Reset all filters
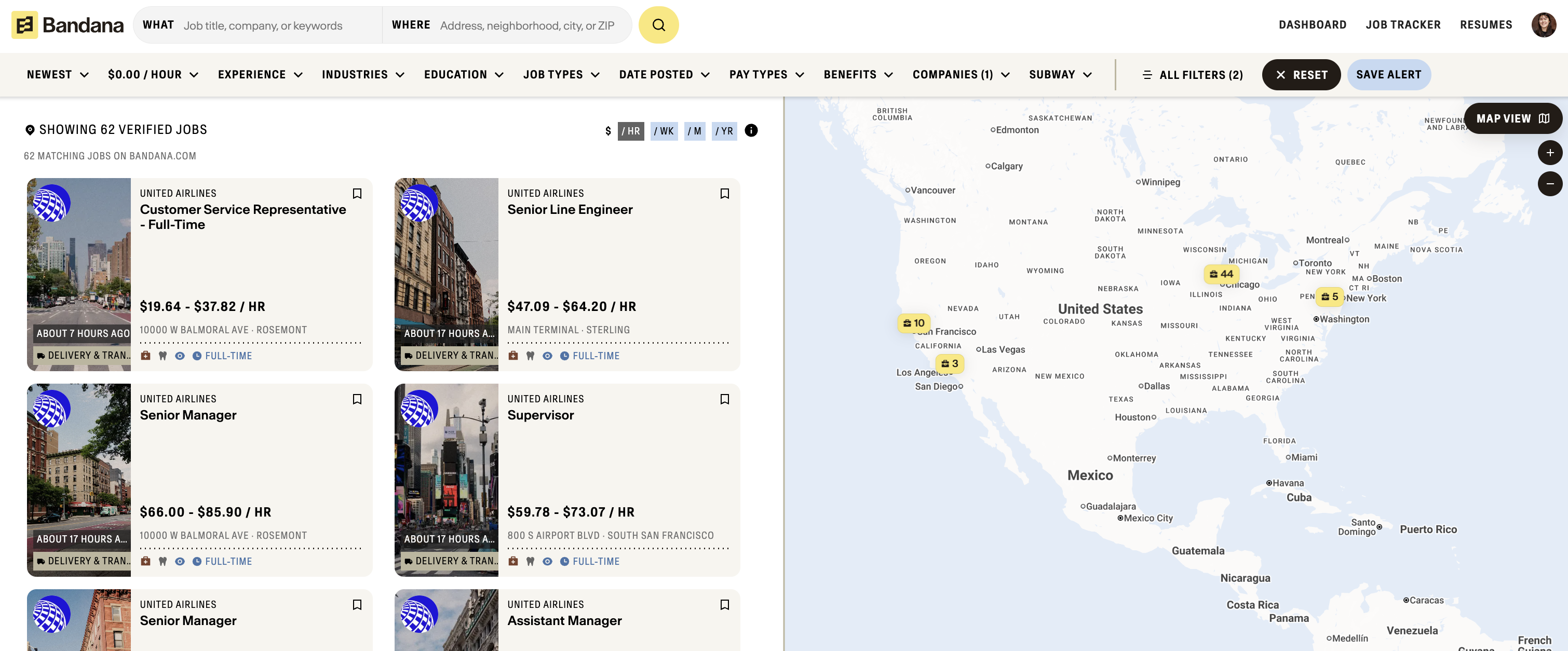The image size is (1568, 651). point(1301,75)
